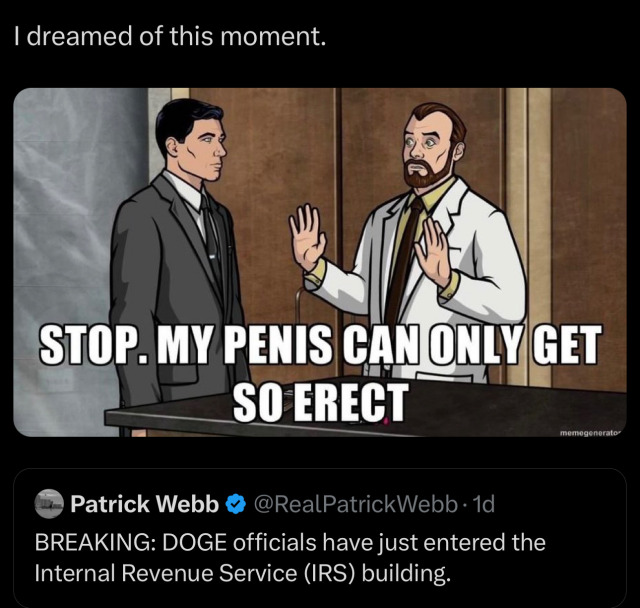Open the @RealPatrickWebb handle
The height and width of the screenshot is (608, 640).
355,504
